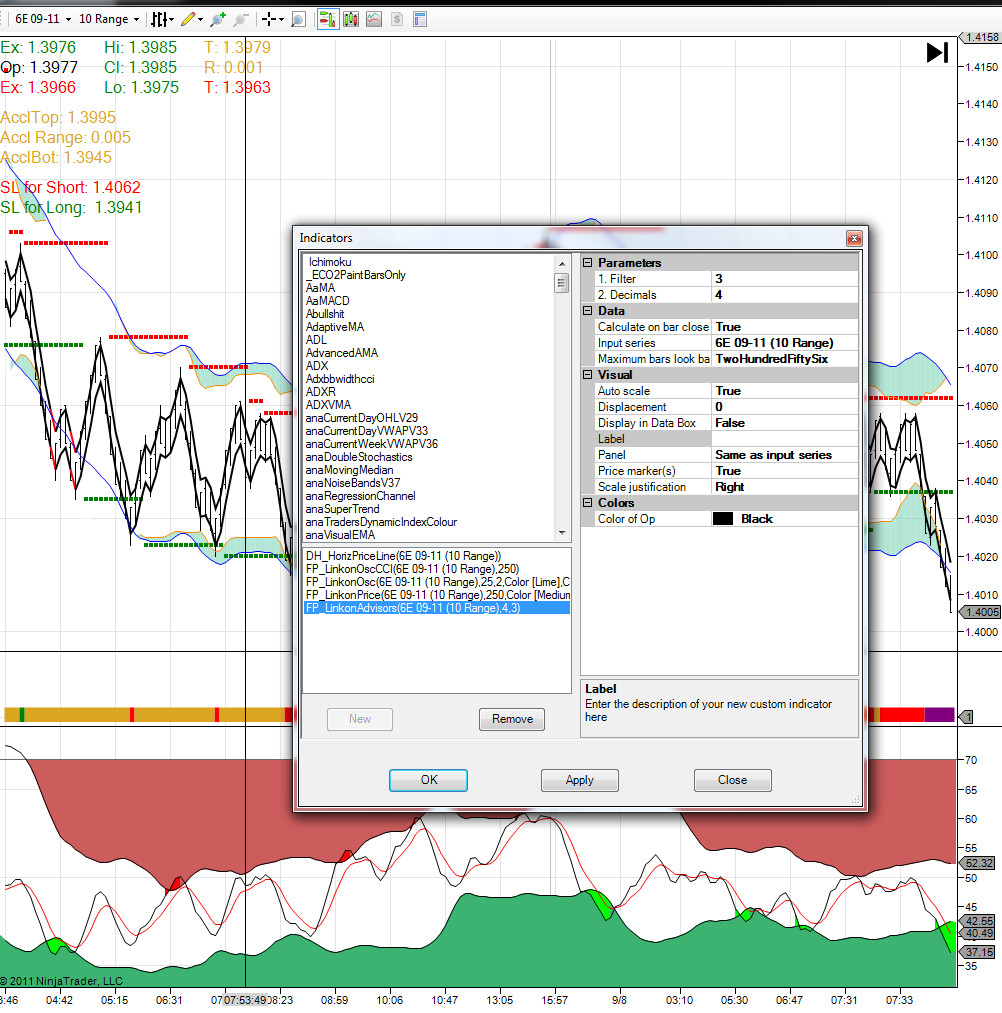Click the zoom out magnifier icon
The image size is (1002, 1013).
click(x=240, y=19)
